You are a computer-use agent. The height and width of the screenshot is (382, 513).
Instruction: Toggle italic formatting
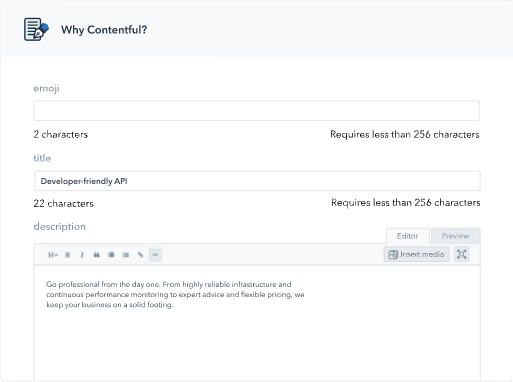pyautogui.click(x=82, y=255)
